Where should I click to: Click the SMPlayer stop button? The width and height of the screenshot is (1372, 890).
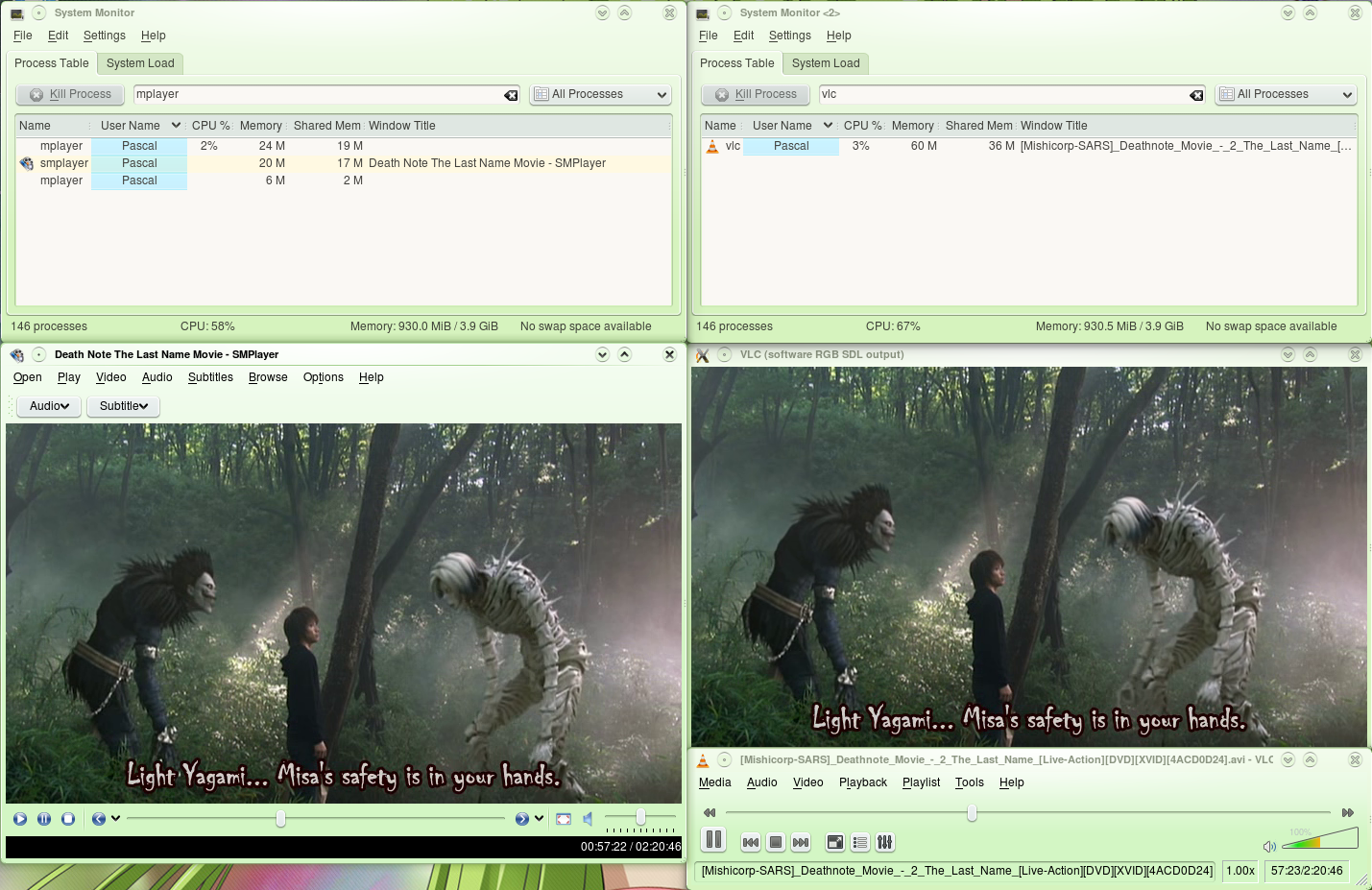[68, 819]
